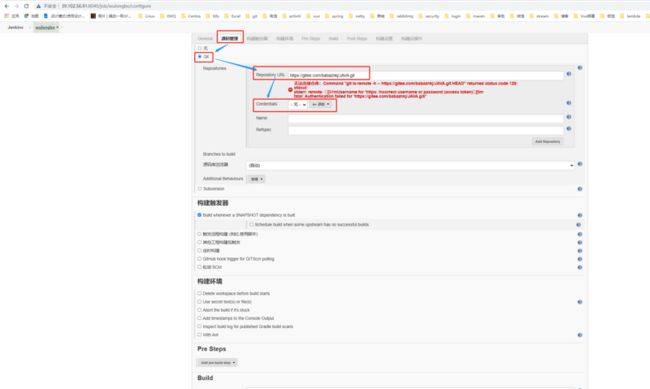Open the Add pre-build step dropdown

click(217, 363)
